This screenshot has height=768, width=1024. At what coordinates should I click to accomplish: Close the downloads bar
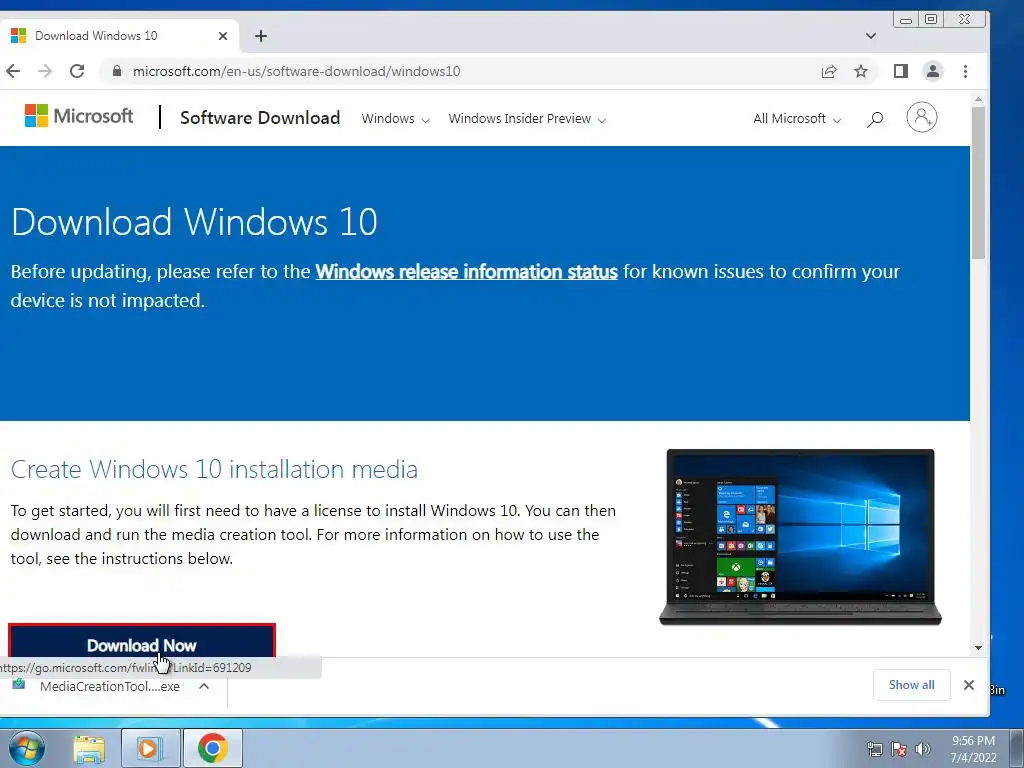pos(968,685)
